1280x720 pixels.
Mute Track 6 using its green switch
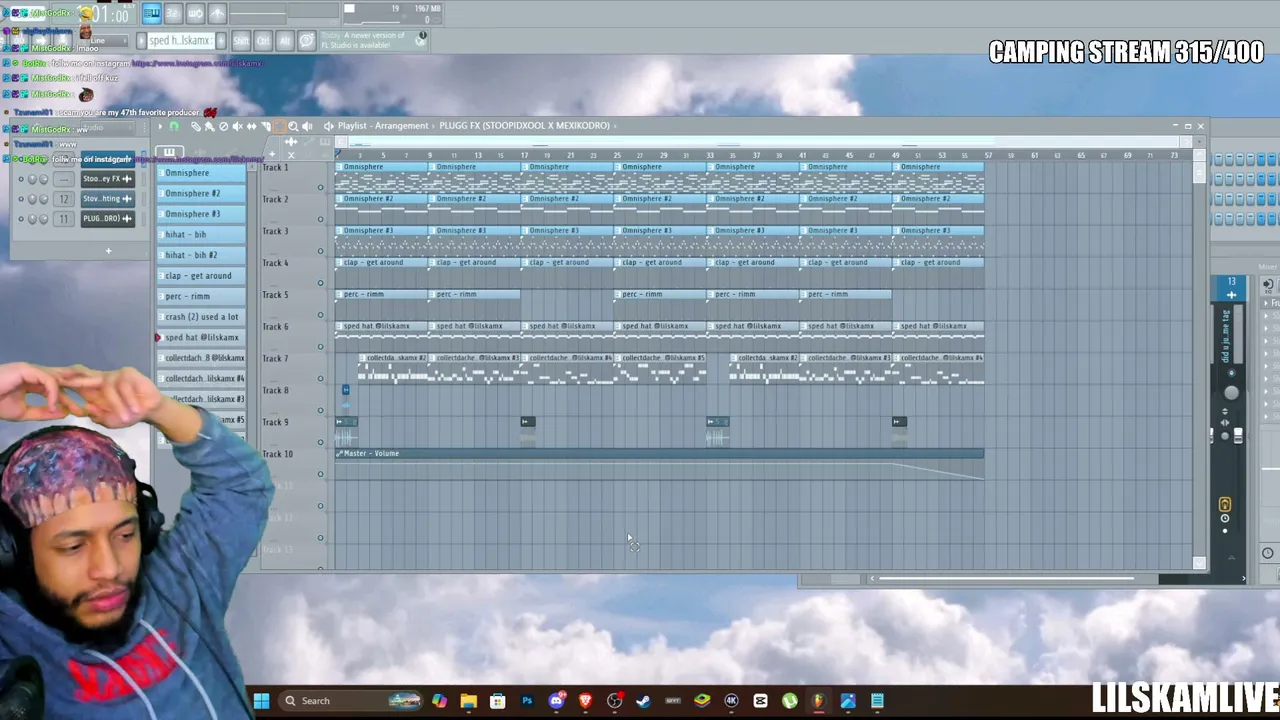tap(321, 347)
